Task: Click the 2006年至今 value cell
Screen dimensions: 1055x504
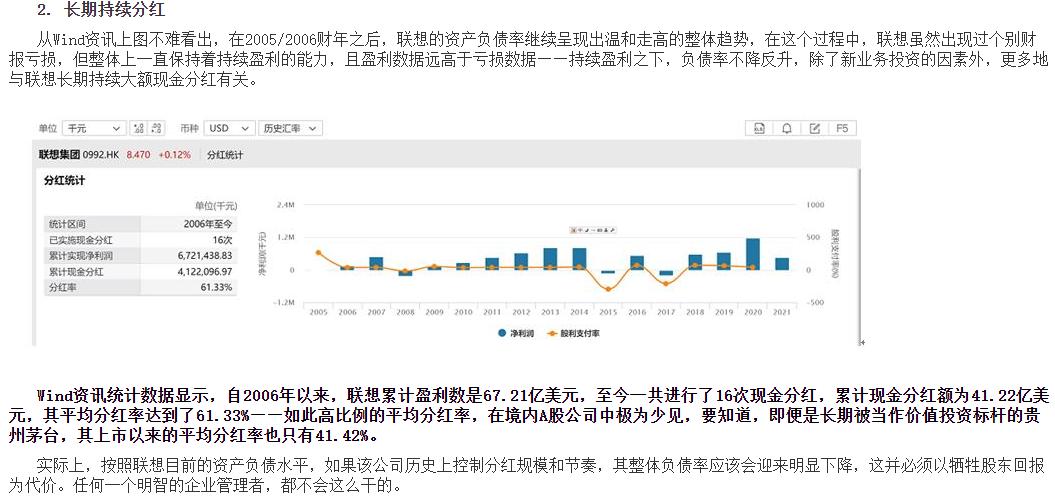Action: tap(189, 223)
